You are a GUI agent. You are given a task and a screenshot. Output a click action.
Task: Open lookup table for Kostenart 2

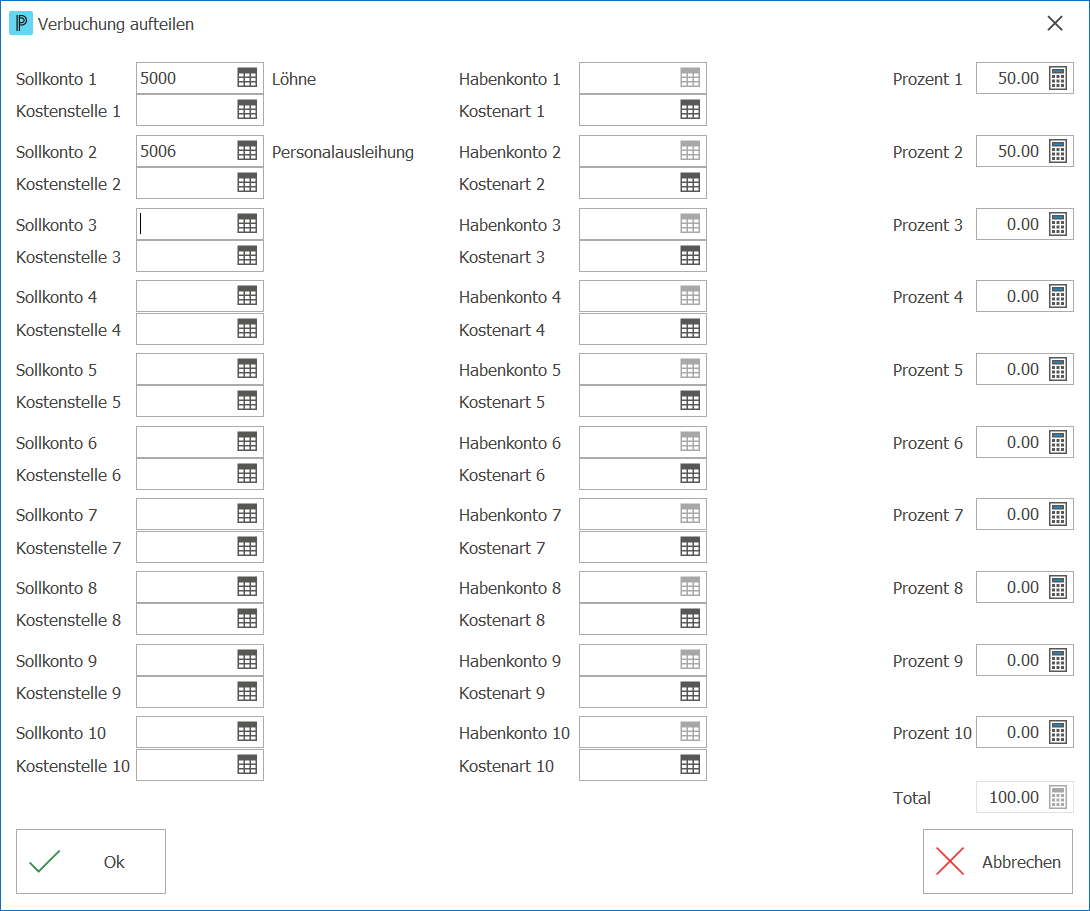tap(690, 183)
